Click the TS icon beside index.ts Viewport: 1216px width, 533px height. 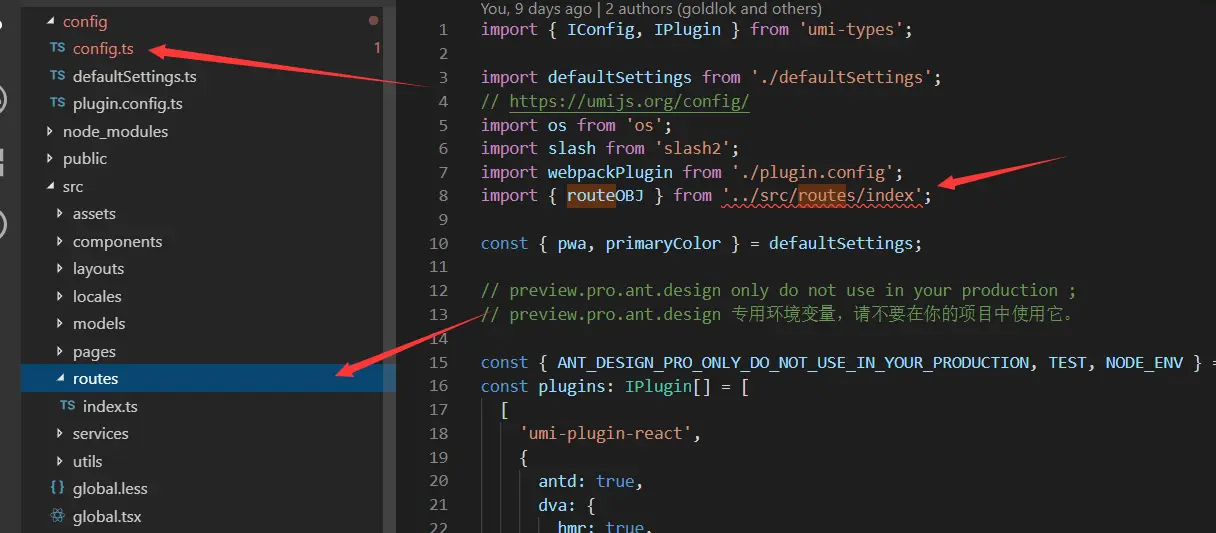[x=67, y=406]
